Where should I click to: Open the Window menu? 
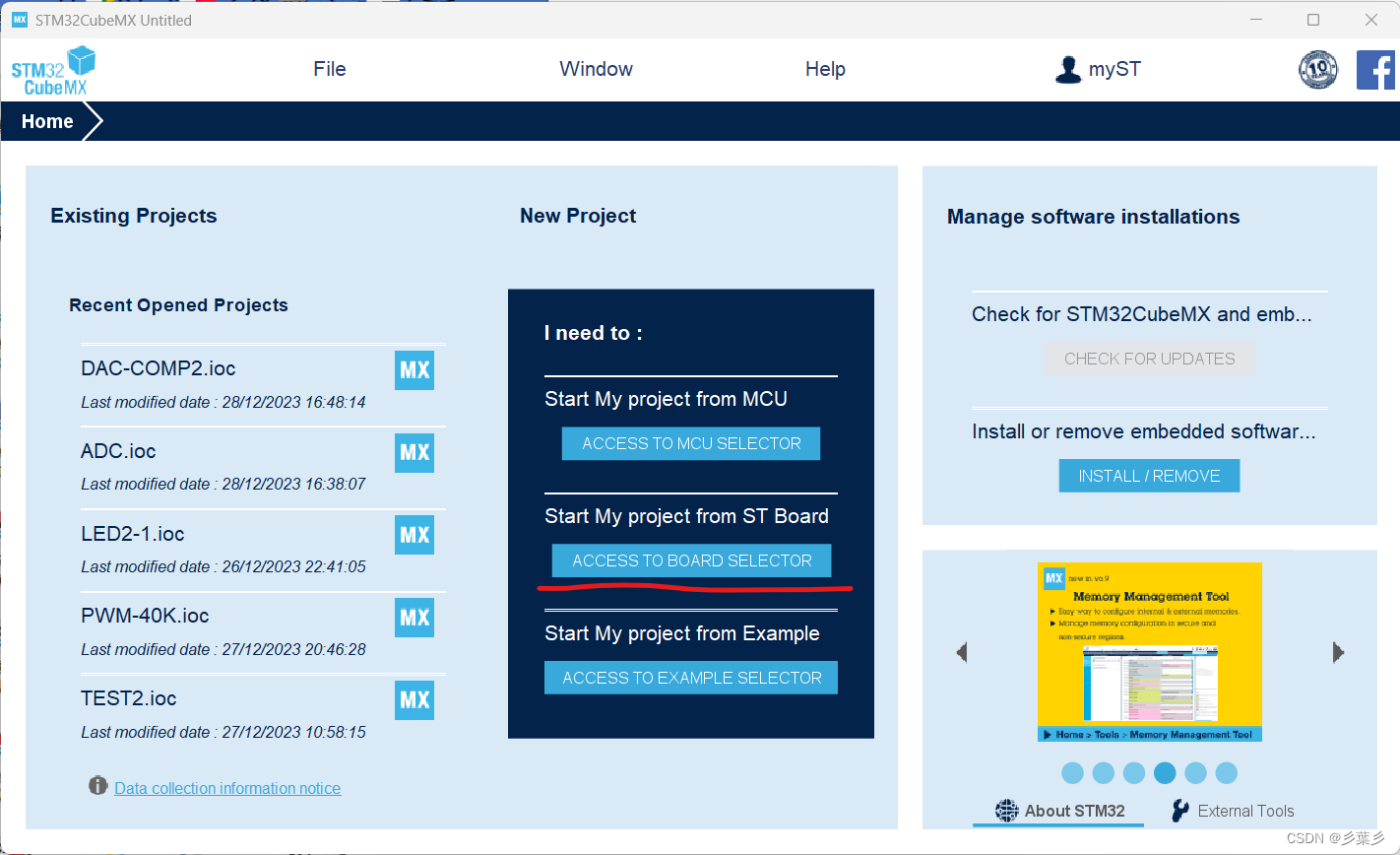(596, 69)
